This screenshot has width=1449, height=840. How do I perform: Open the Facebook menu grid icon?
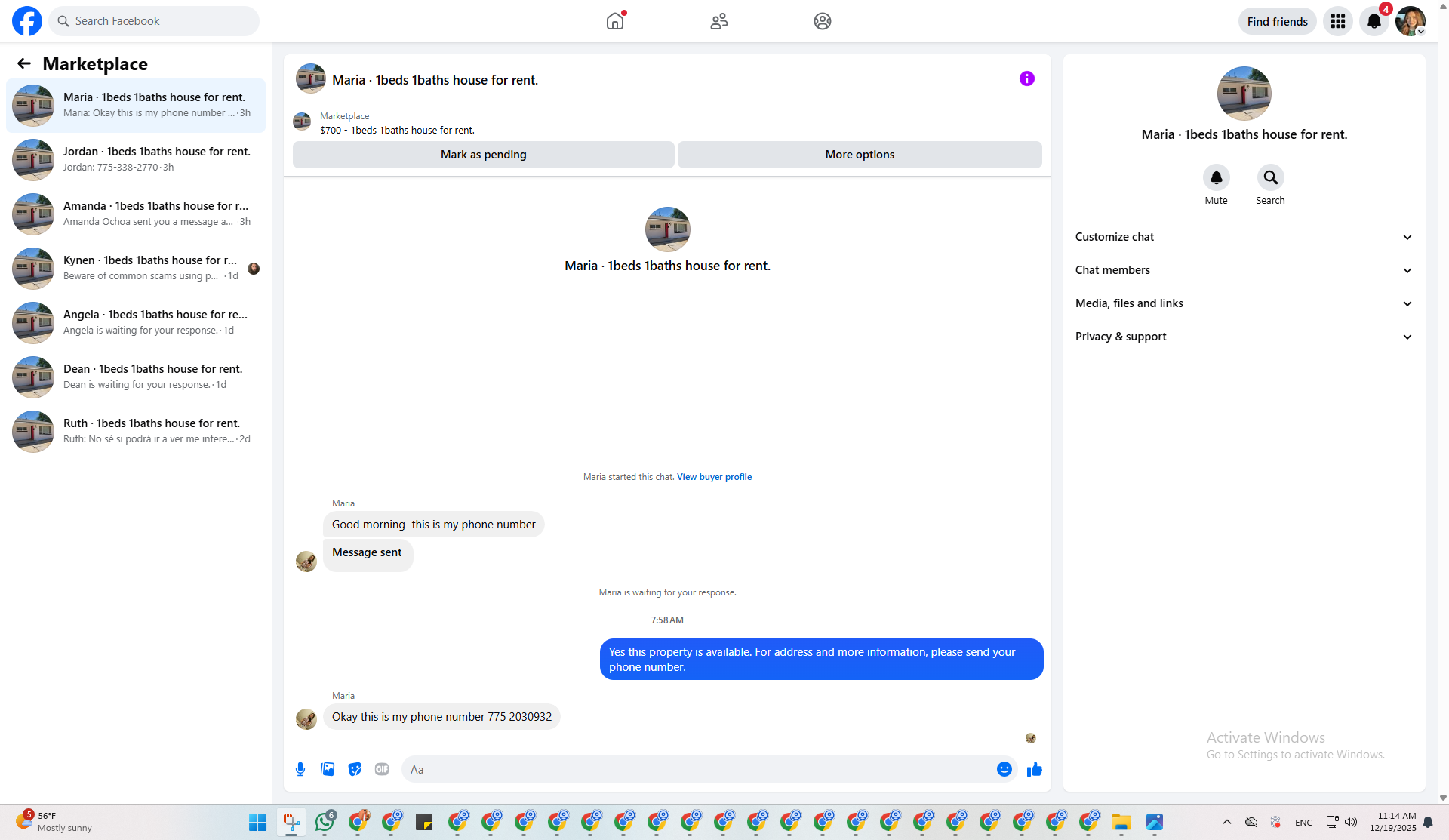1338,21
